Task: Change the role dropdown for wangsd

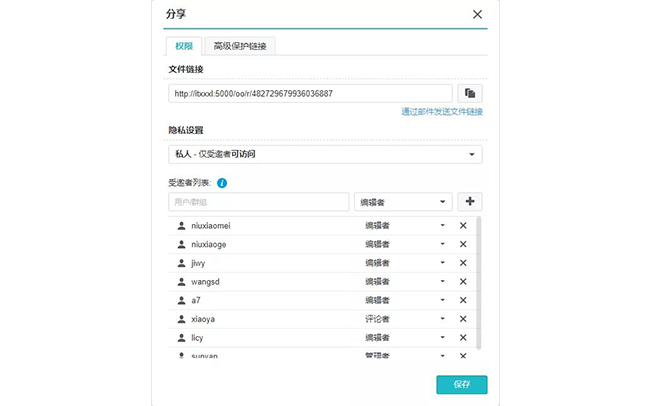Action: [405, 282]
